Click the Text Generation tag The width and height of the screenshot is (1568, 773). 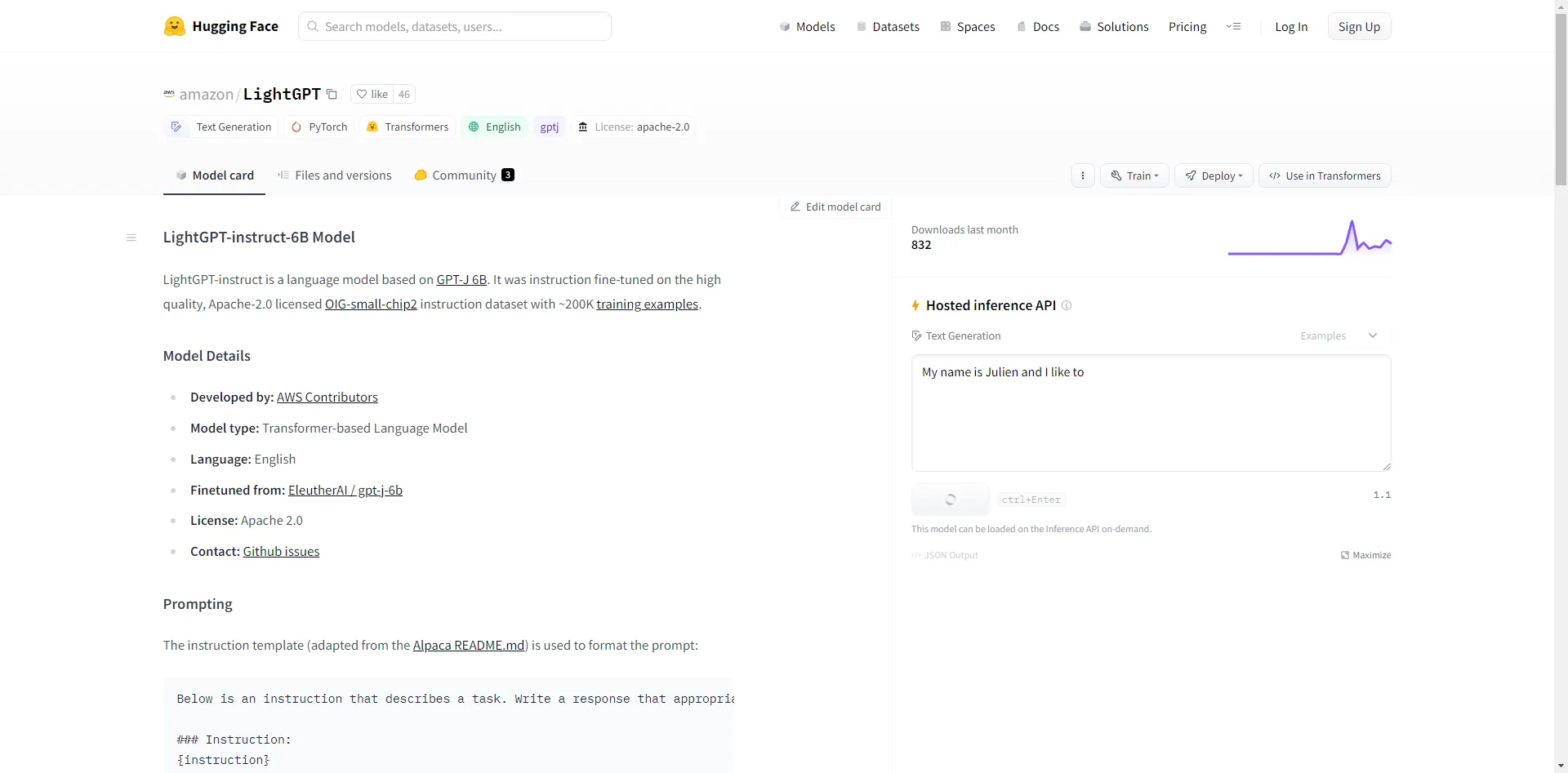(x=222, y=127)
